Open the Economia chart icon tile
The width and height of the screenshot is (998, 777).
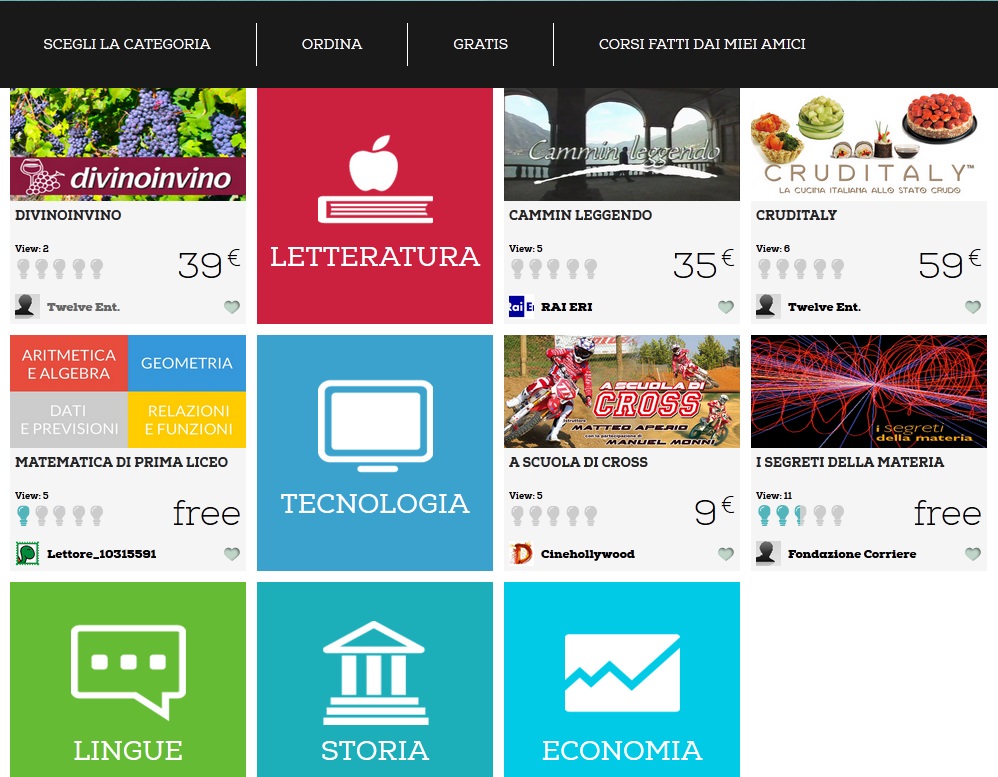(621, 679)
